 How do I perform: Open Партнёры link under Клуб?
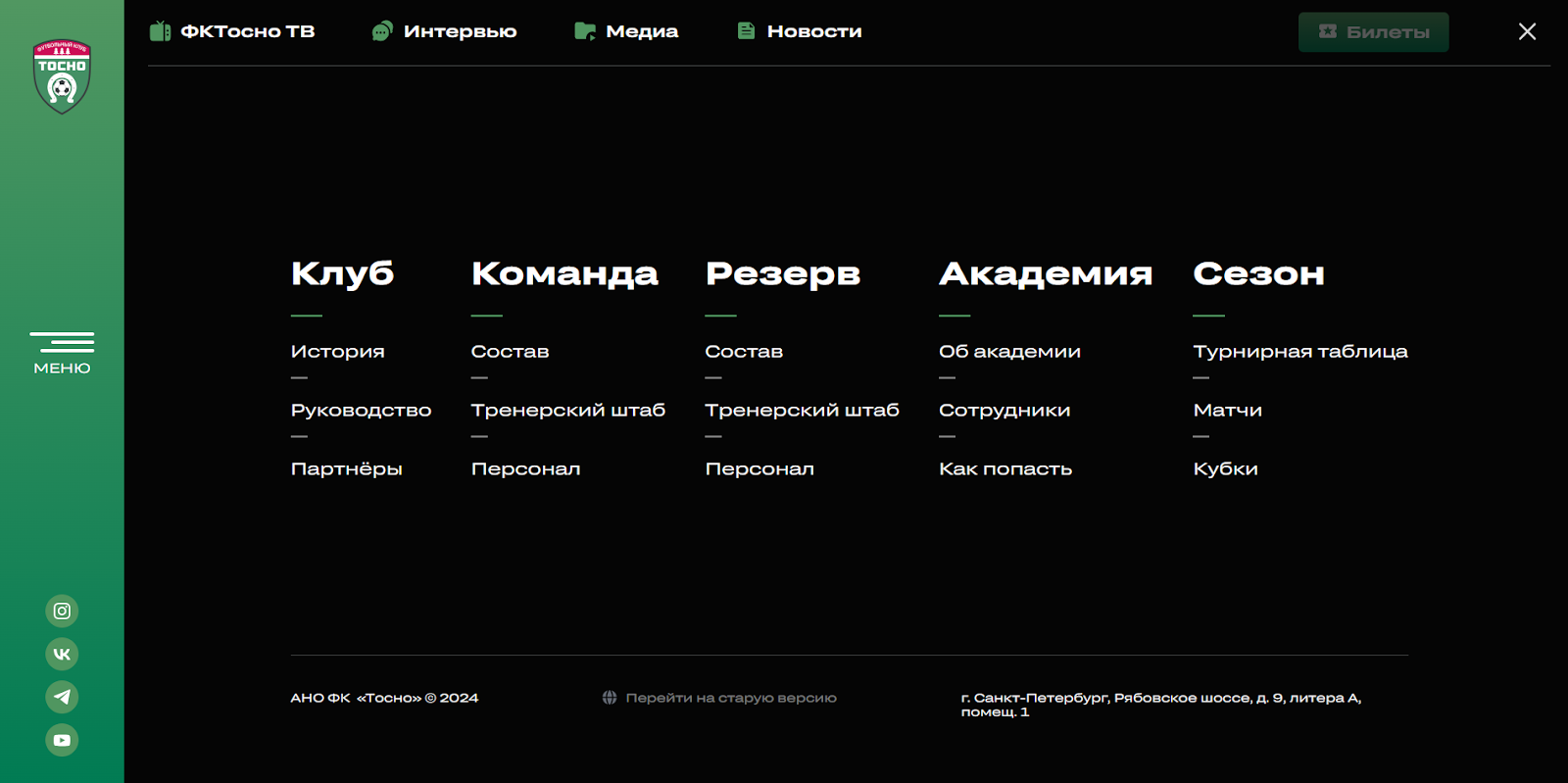tap(346, 469)
